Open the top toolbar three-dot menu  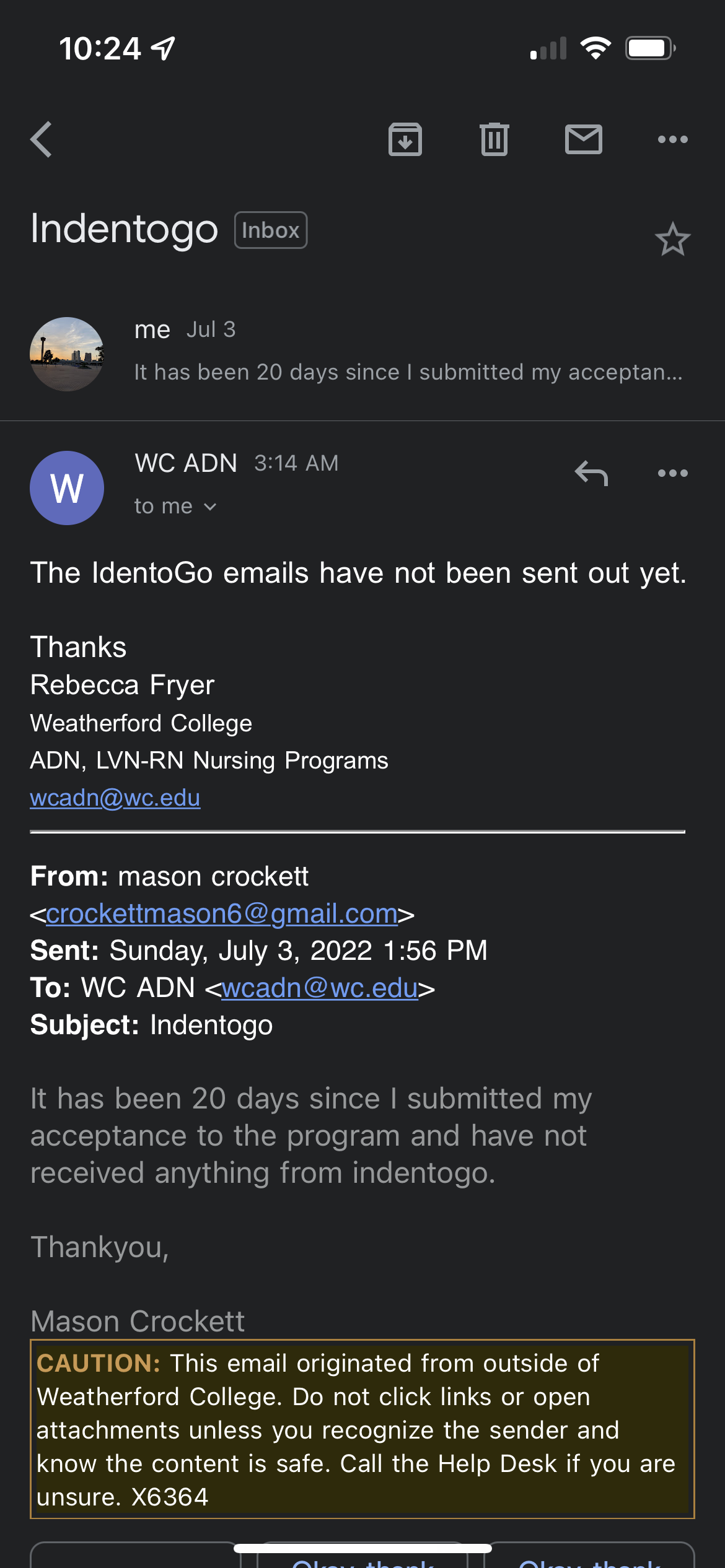(673, 139)
